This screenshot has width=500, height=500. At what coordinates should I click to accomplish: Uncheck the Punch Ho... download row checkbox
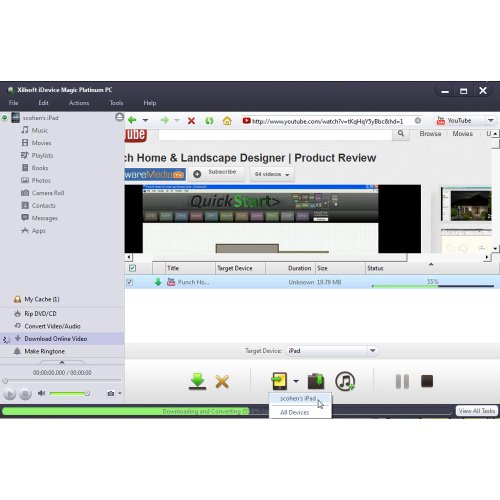(130, 282)
